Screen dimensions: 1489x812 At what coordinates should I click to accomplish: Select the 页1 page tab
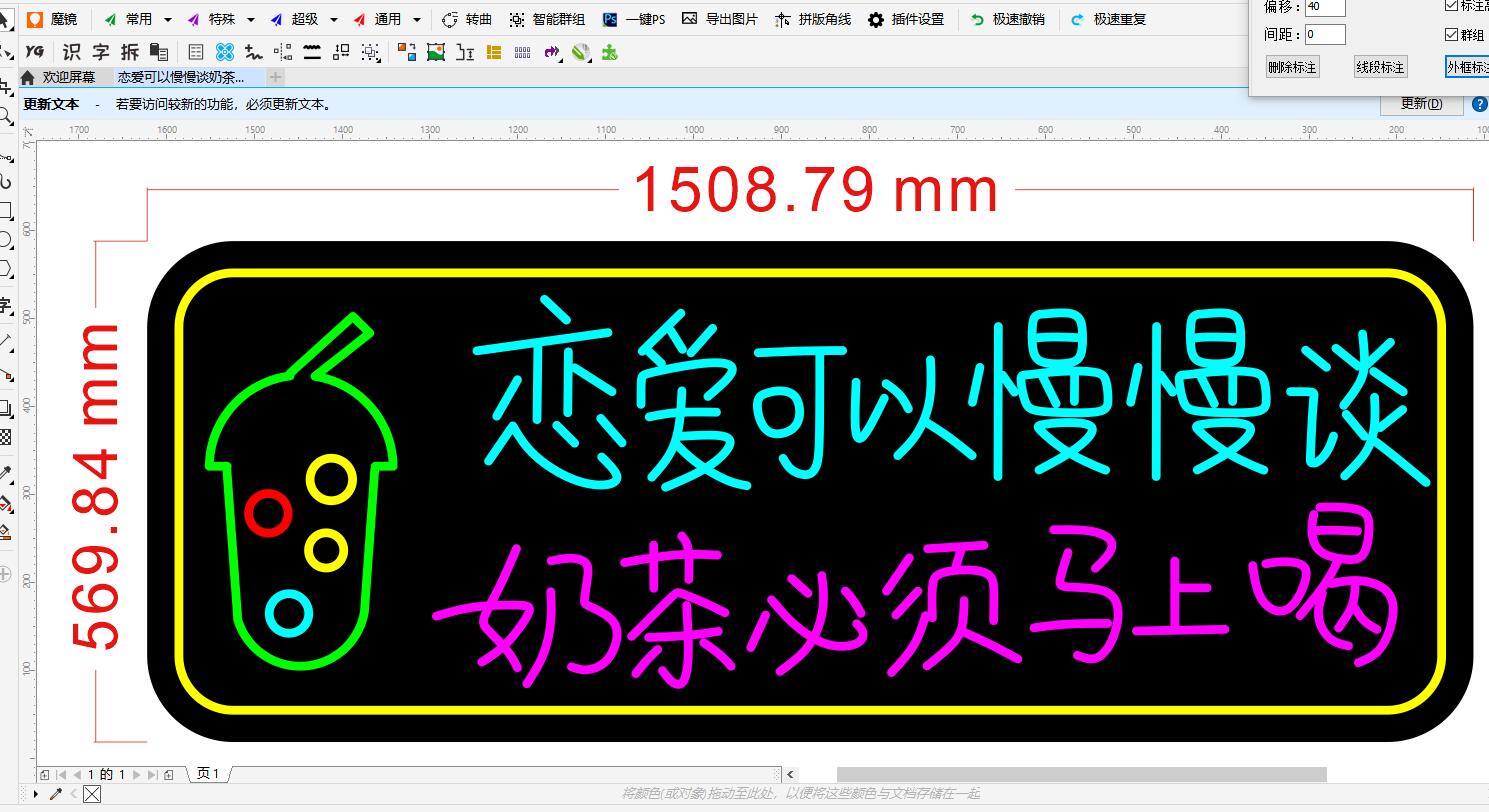209,774
